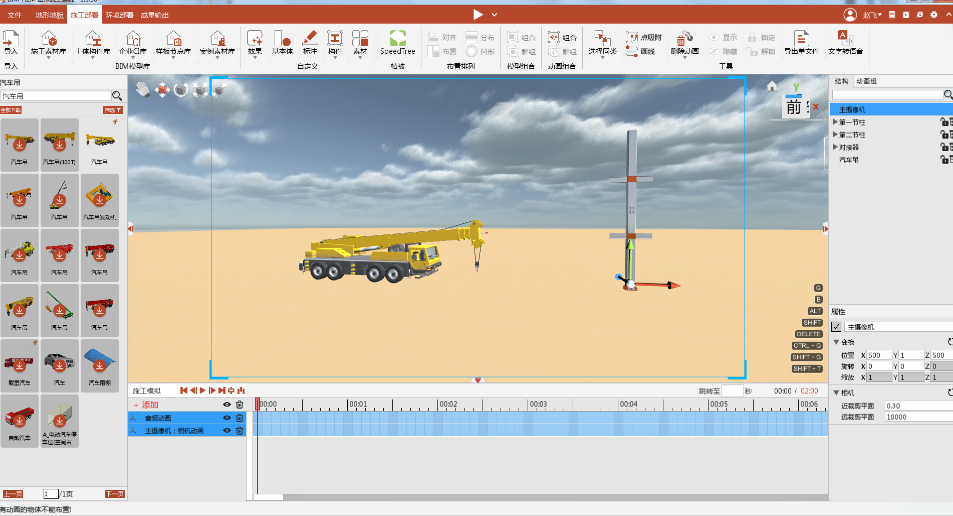Viewport: 953px width, 516px height.
Task: Switch to the 成果输出 ribbon tab
Action: tap(152, 16)
